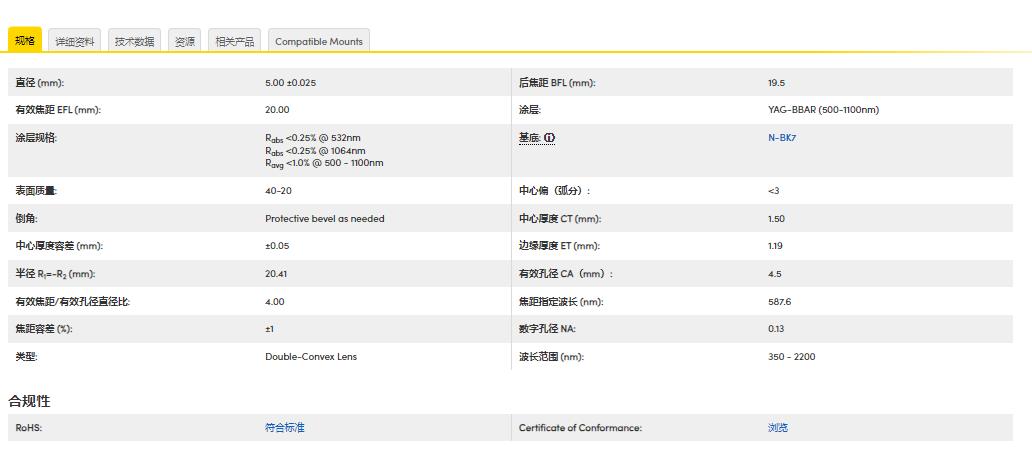Click the 数字孔径 NA label
Image resolution: width=1032 pixels, height=471 pixels.
(x=547, y=328)
